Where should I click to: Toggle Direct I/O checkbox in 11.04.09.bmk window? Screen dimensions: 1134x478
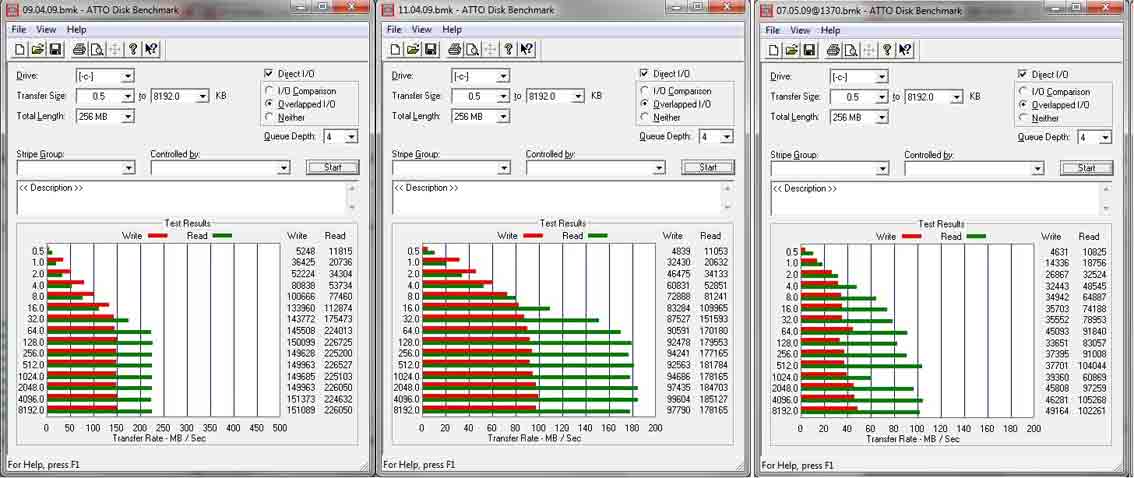click(644, 74)
